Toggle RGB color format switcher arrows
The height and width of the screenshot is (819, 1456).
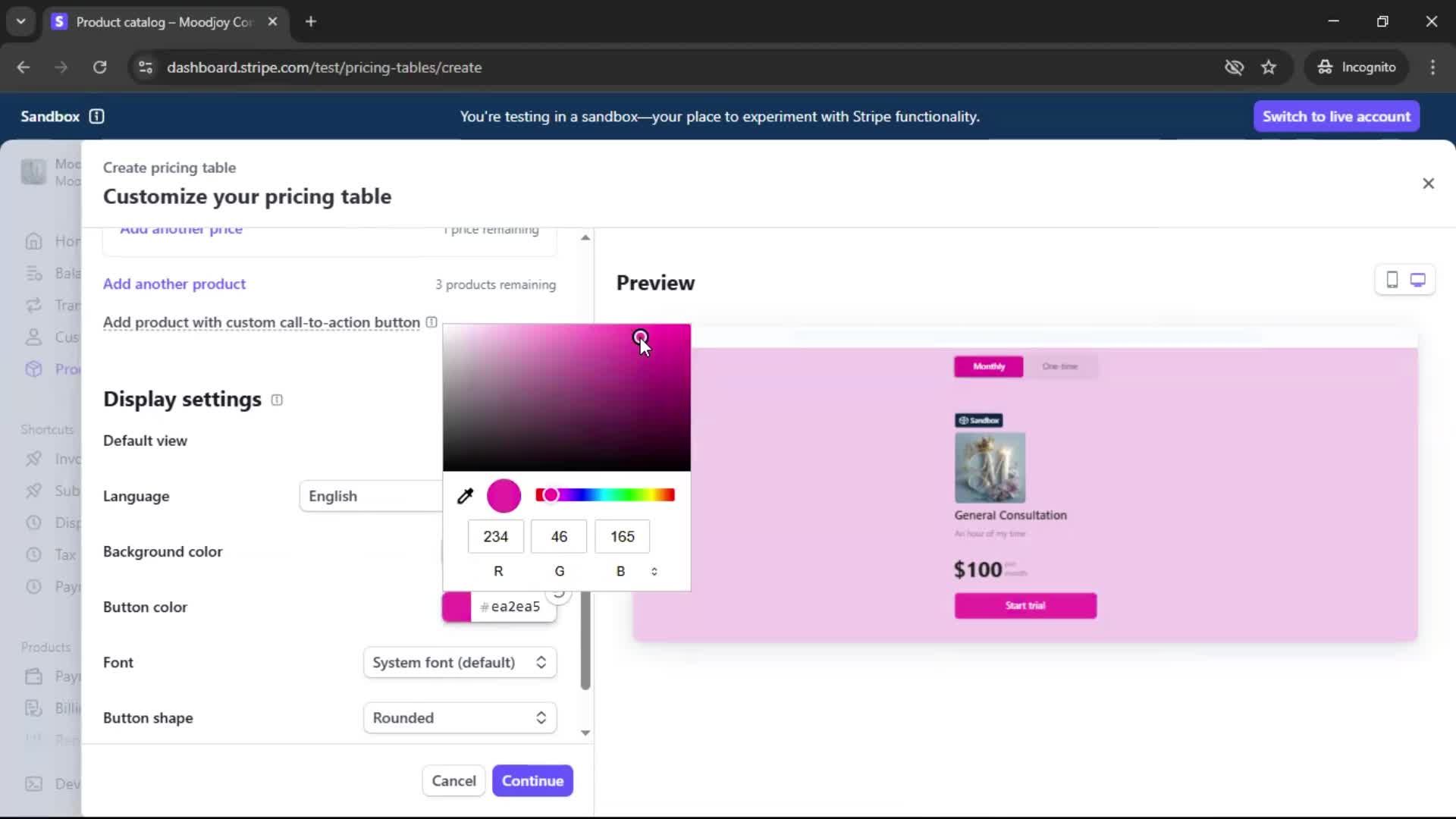click(x=654, y=571)
